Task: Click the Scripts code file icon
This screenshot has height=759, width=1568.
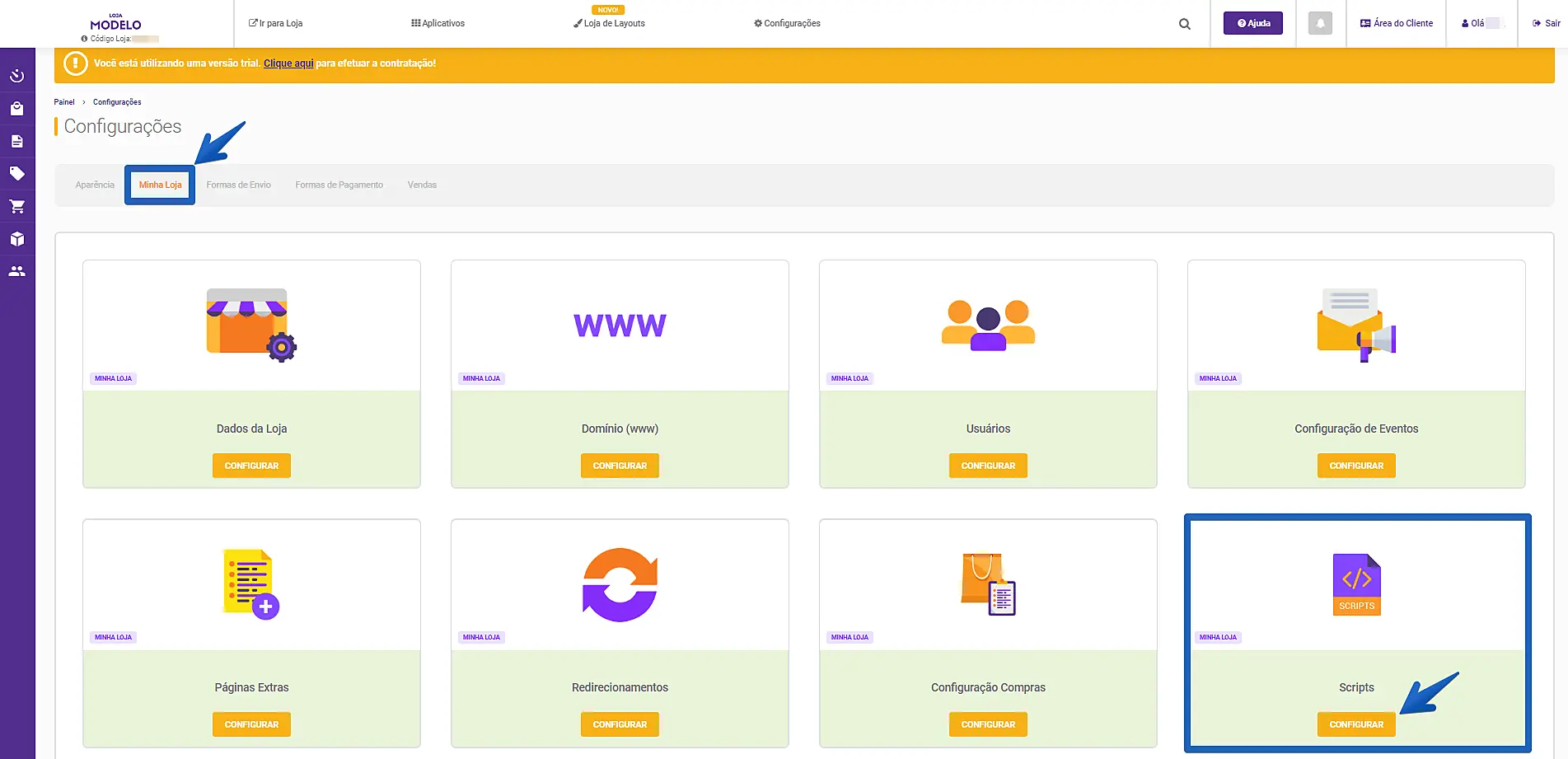Action: (1356, 584)
